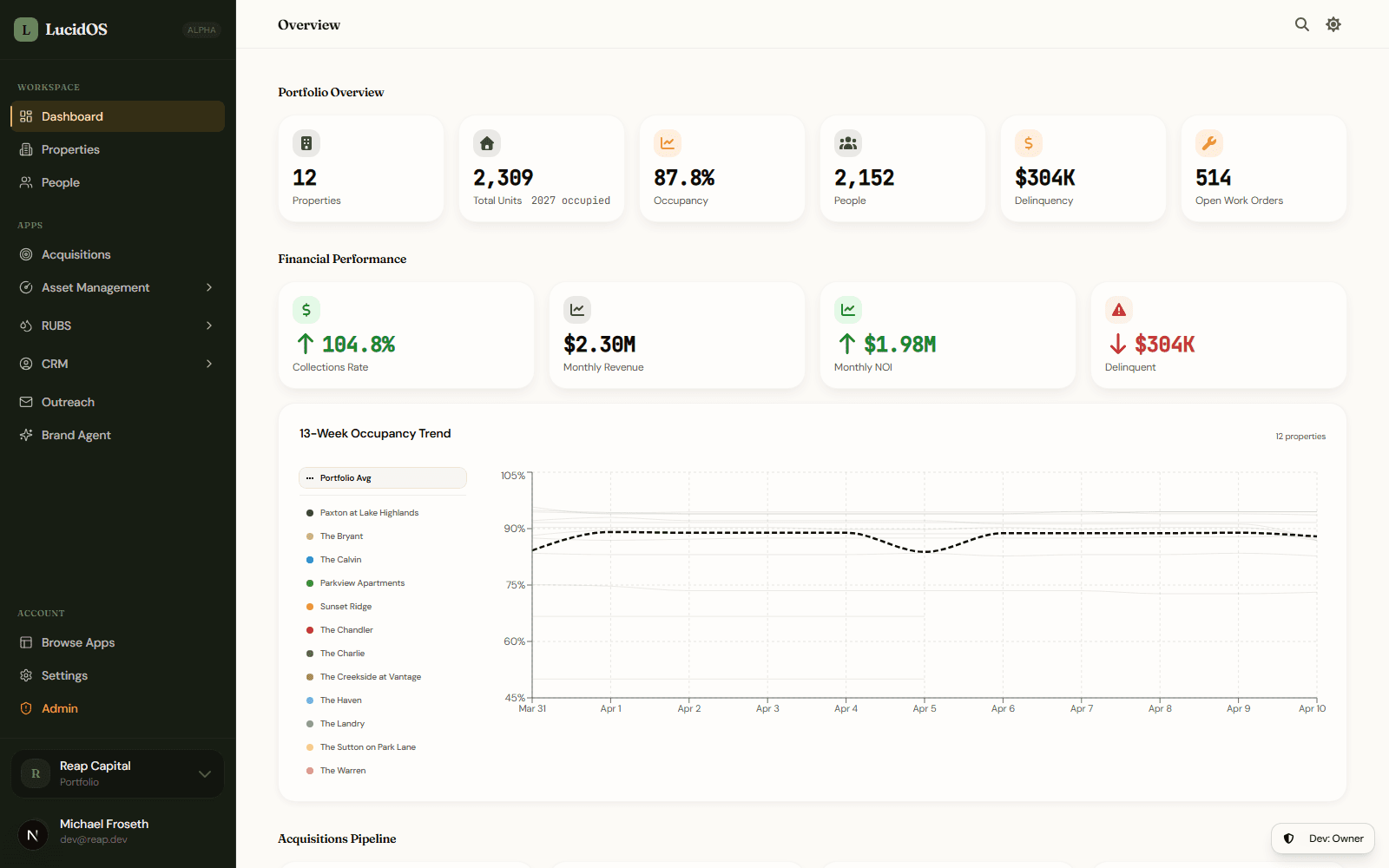Click the warning triangle icon on the Delinquent card

tap(1119, 310)
